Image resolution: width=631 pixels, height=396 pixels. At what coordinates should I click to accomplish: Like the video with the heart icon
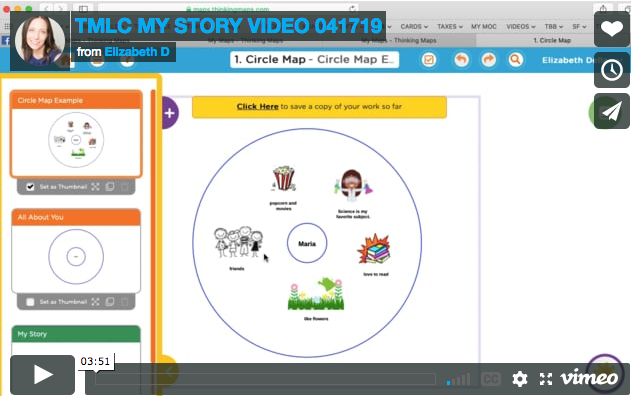pyautogui.click(x=612, y=29)
